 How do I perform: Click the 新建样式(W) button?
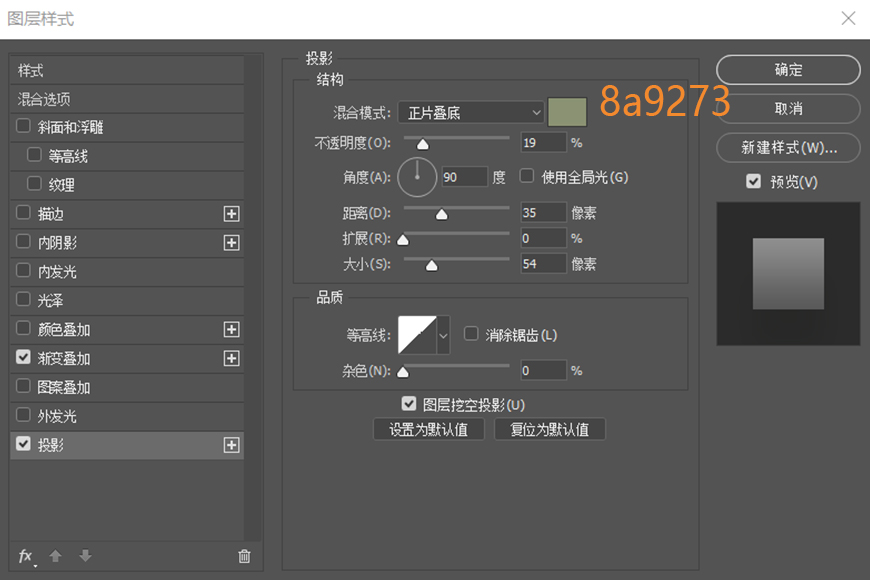[x=788, y=147]
